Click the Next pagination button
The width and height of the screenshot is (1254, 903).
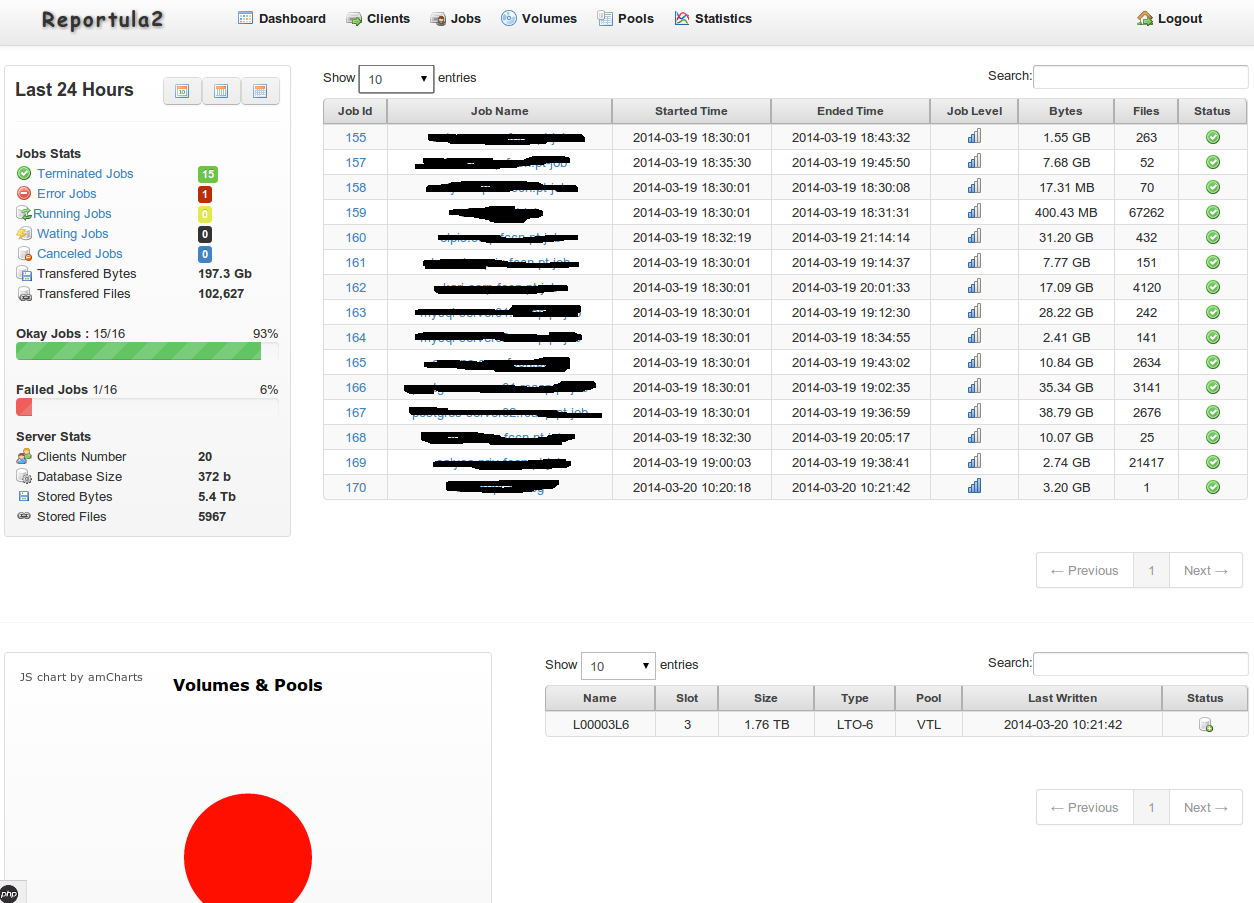(1205, 570)
